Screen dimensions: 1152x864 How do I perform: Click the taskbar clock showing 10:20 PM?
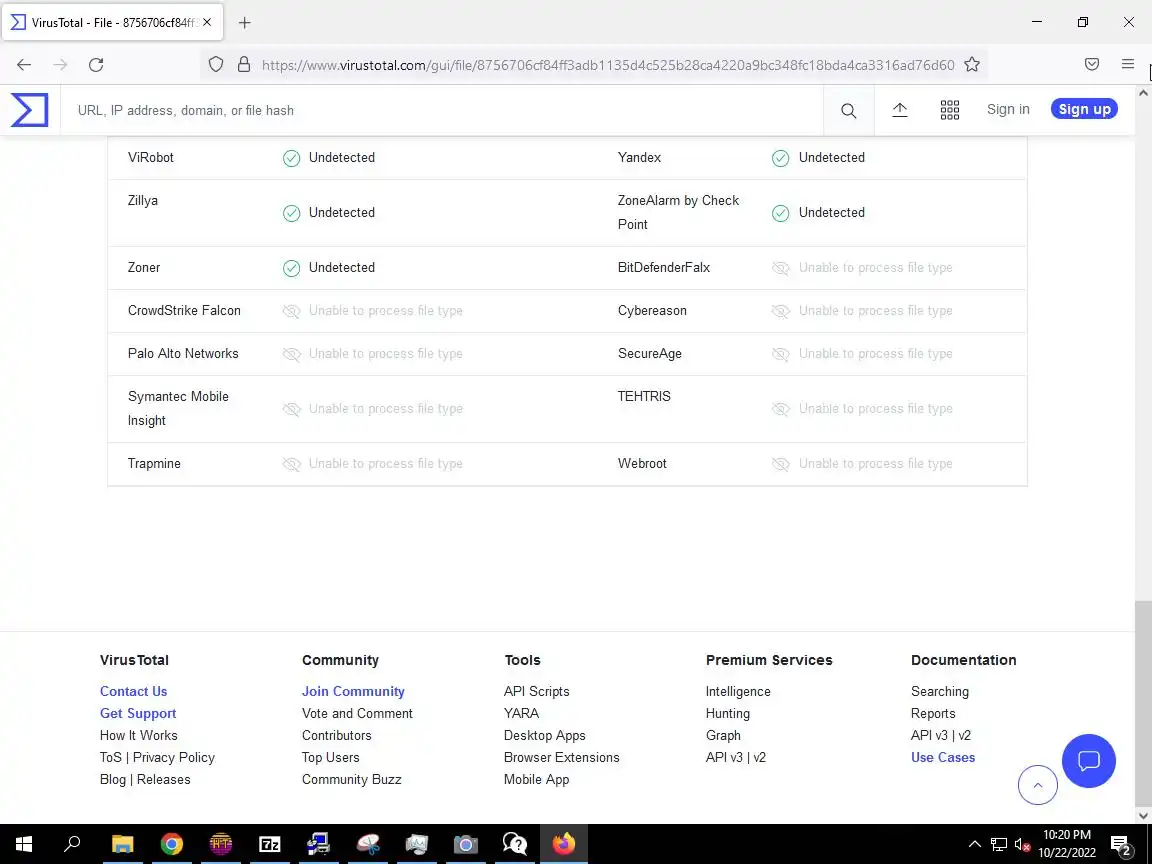pyautogui.click(x=1067, y=844)
